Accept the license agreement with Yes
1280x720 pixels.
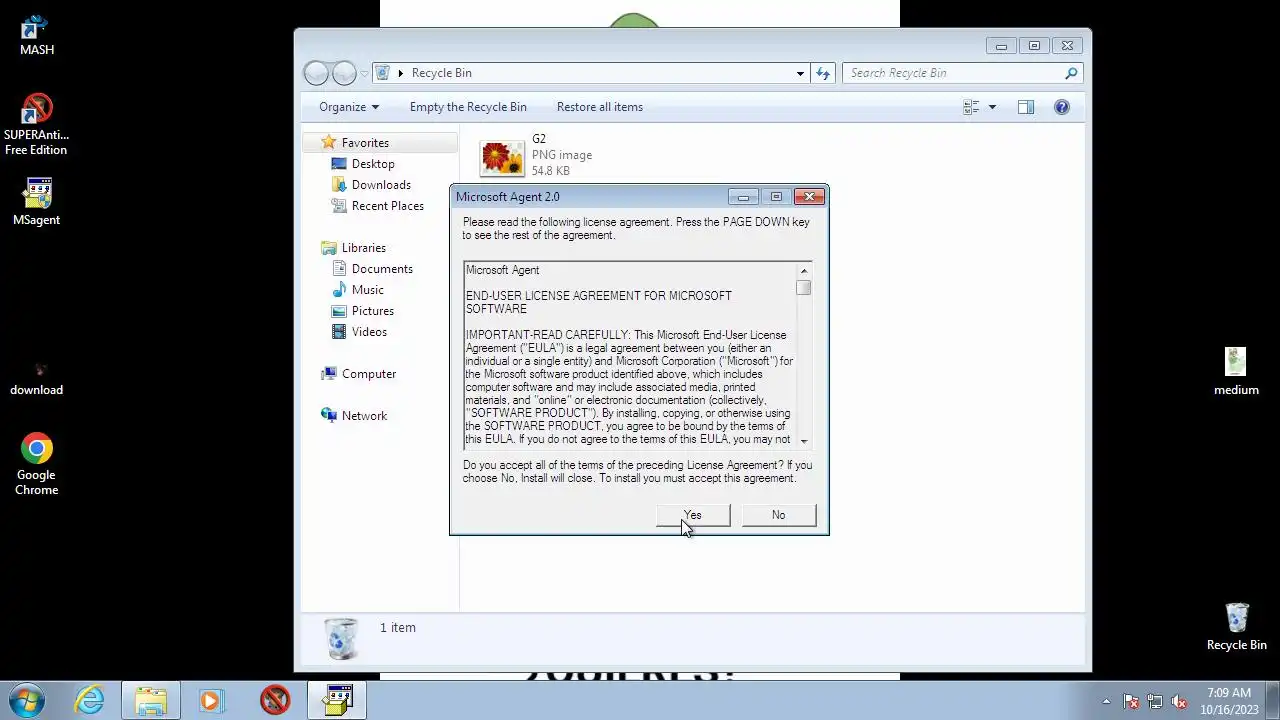point(693,515)
